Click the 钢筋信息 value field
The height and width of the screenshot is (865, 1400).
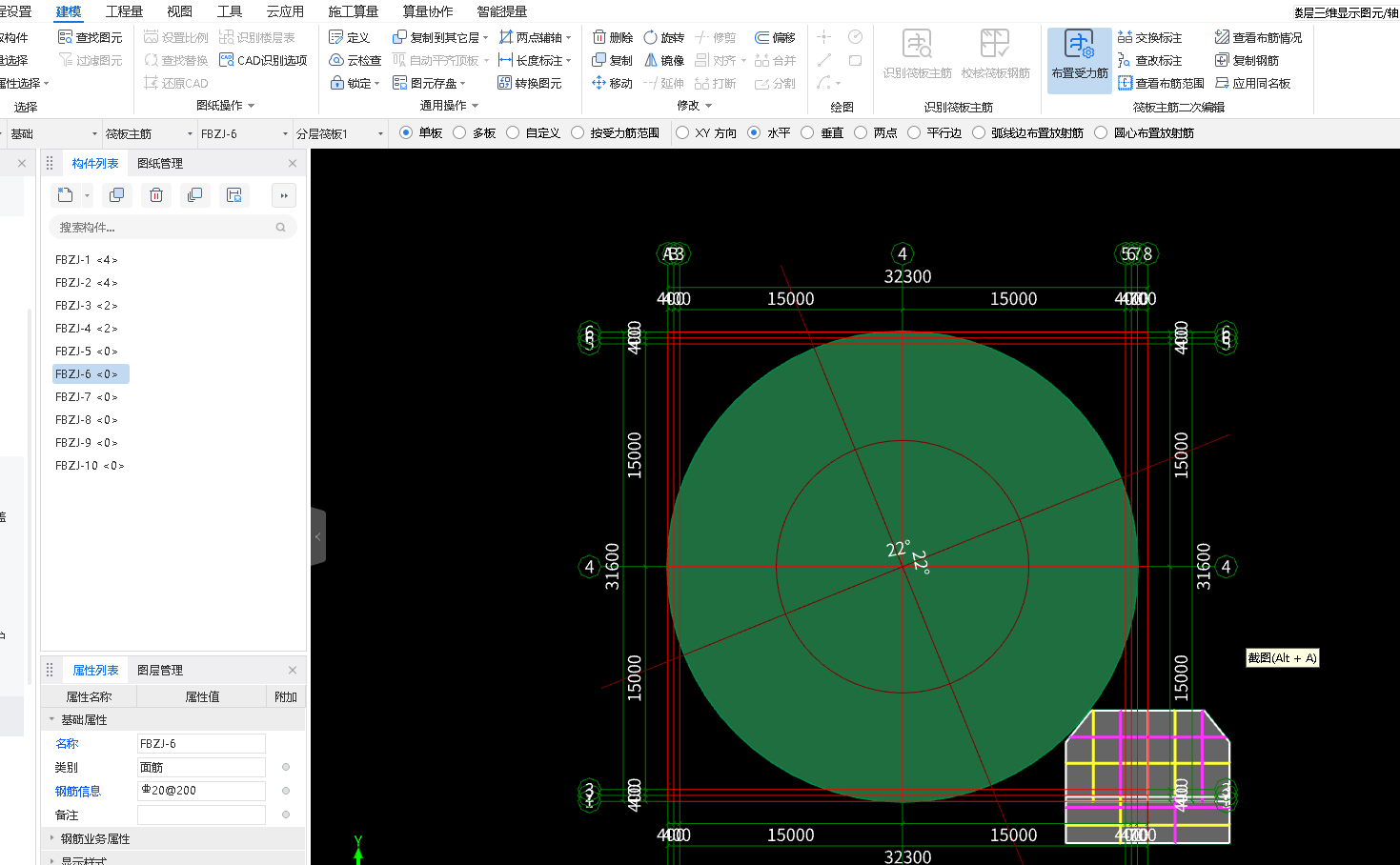point(201,791)
